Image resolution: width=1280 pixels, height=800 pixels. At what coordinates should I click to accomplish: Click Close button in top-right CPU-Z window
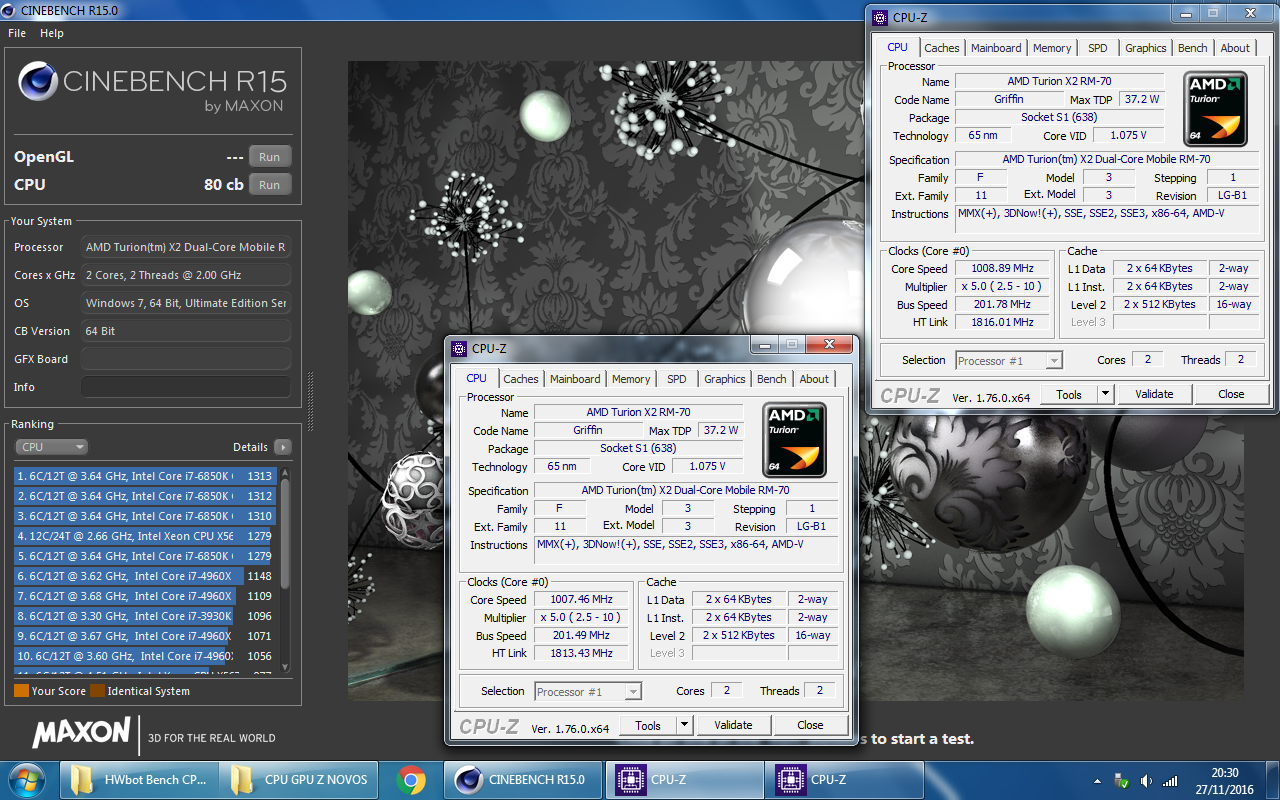1231,394
